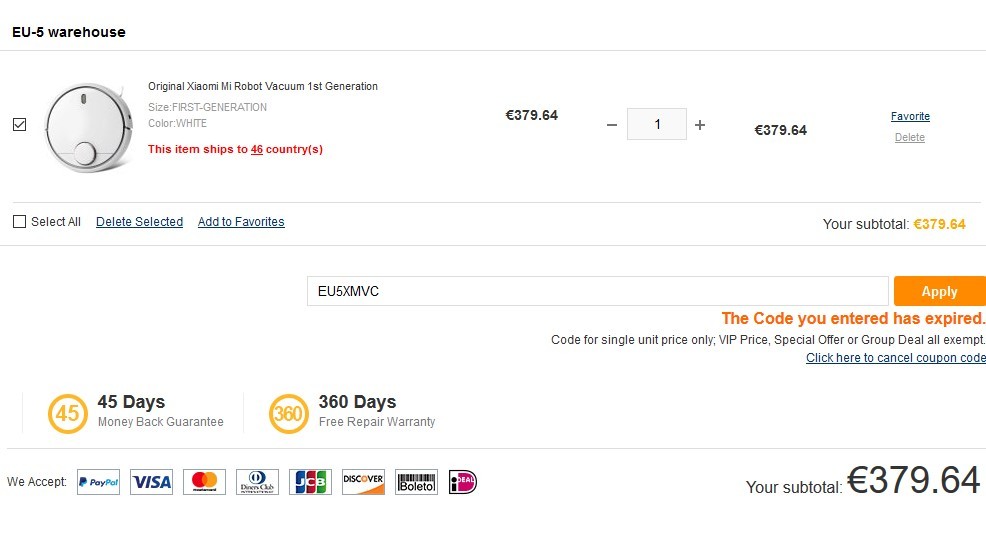The height and width of the screenshot is (533, 986).
Task: Click the Discover card icon
Action: pyautogui.click(x=363, y=482)
